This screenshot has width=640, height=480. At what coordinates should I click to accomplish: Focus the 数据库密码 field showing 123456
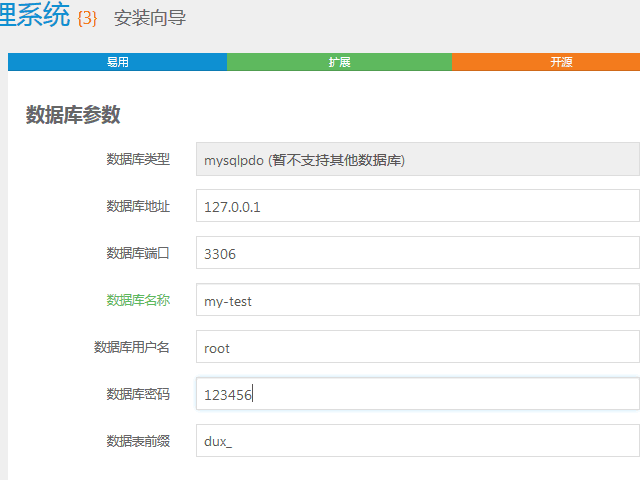(417, 394)
